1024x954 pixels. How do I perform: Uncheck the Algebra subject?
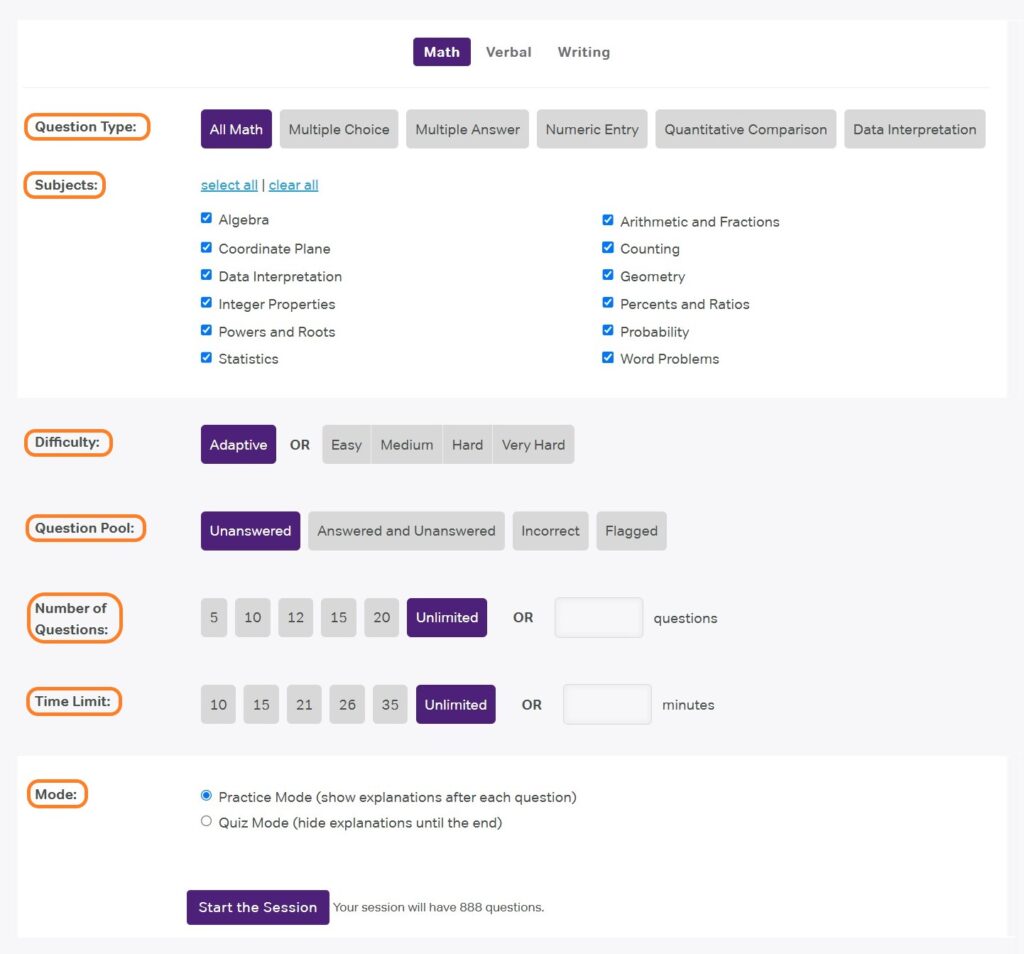206,217
